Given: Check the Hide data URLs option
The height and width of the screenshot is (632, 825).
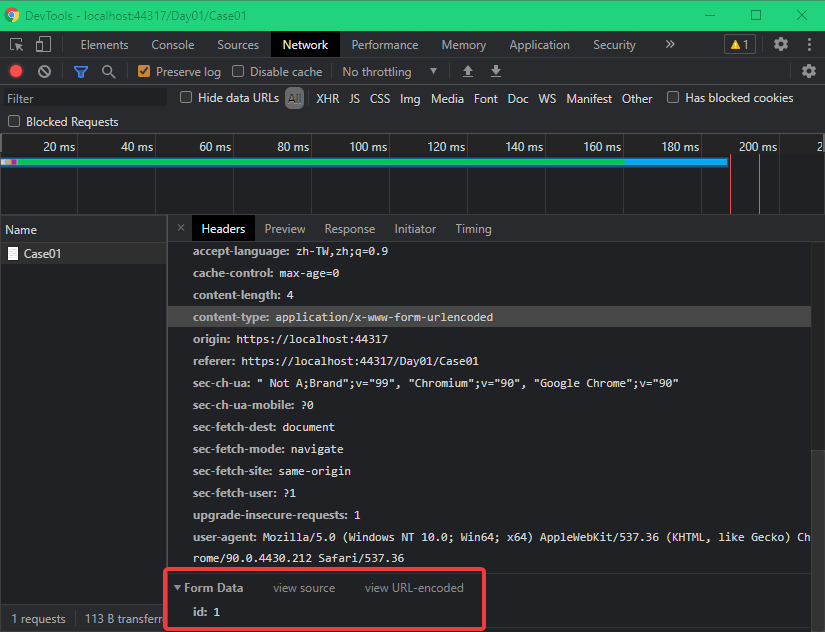Looking at the screenshot, I should (186, 98).
